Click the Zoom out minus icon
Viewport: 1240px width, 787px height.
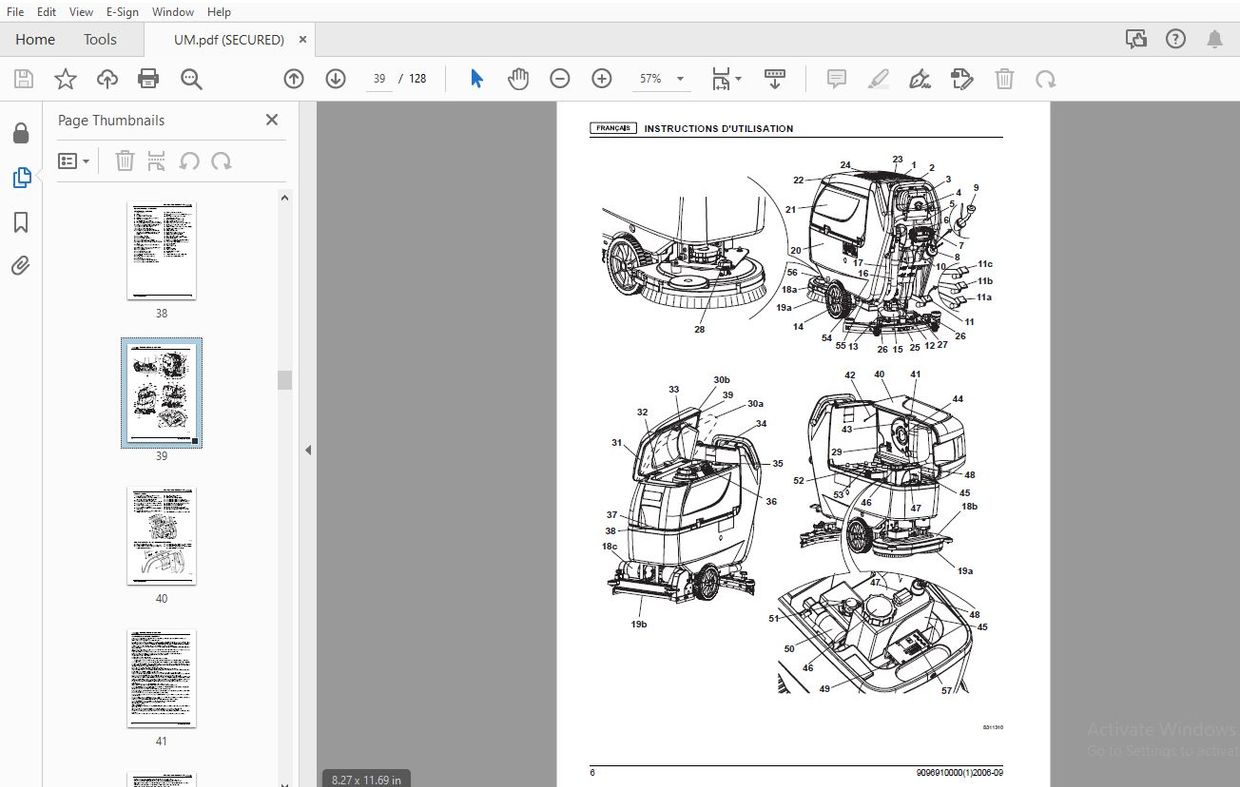pos(560,79)
